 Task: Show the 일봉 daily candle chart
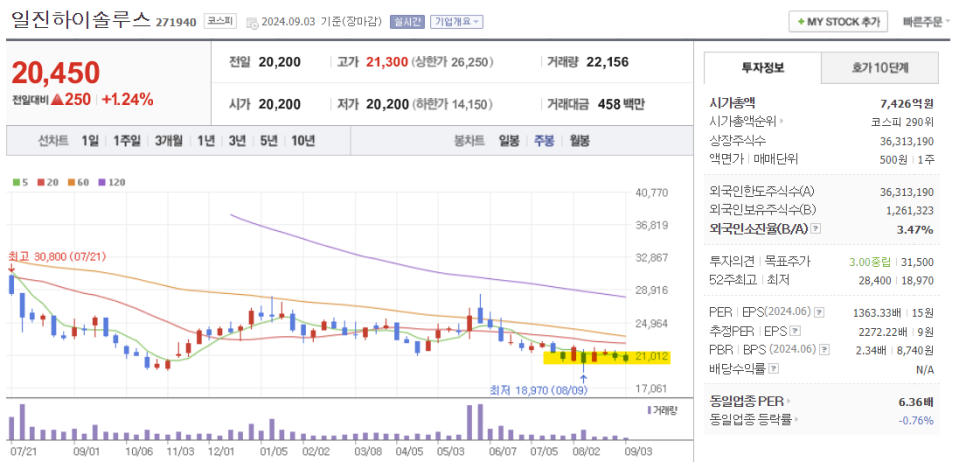coord(509,140)
